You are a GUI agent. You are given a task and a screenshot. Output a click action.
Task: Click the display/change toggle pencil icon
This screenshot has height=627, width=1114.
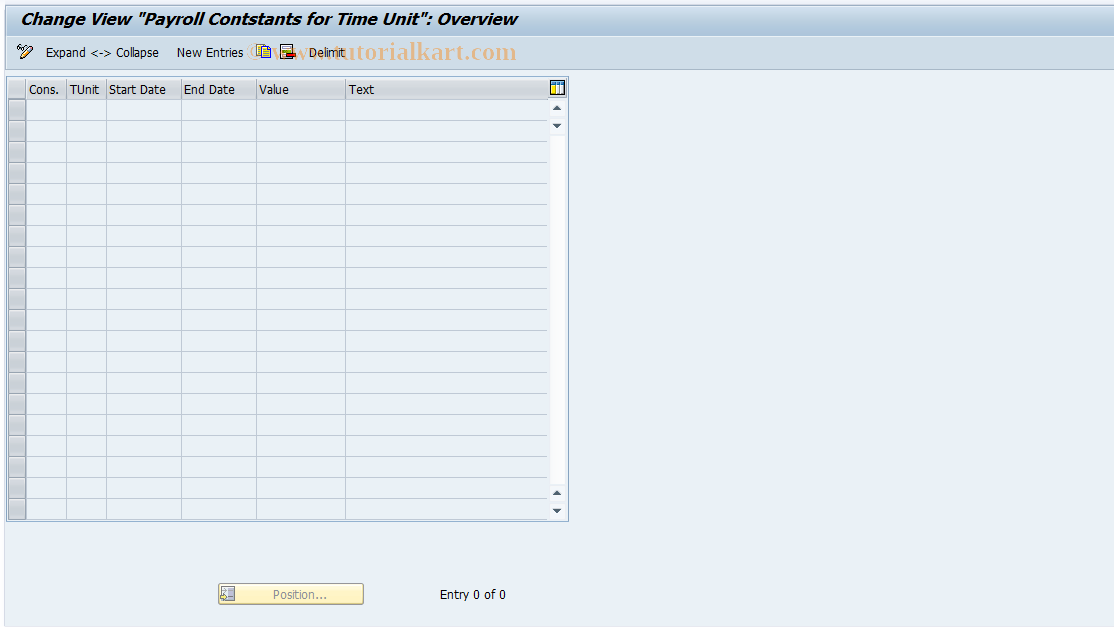click(x=25, y=52)
